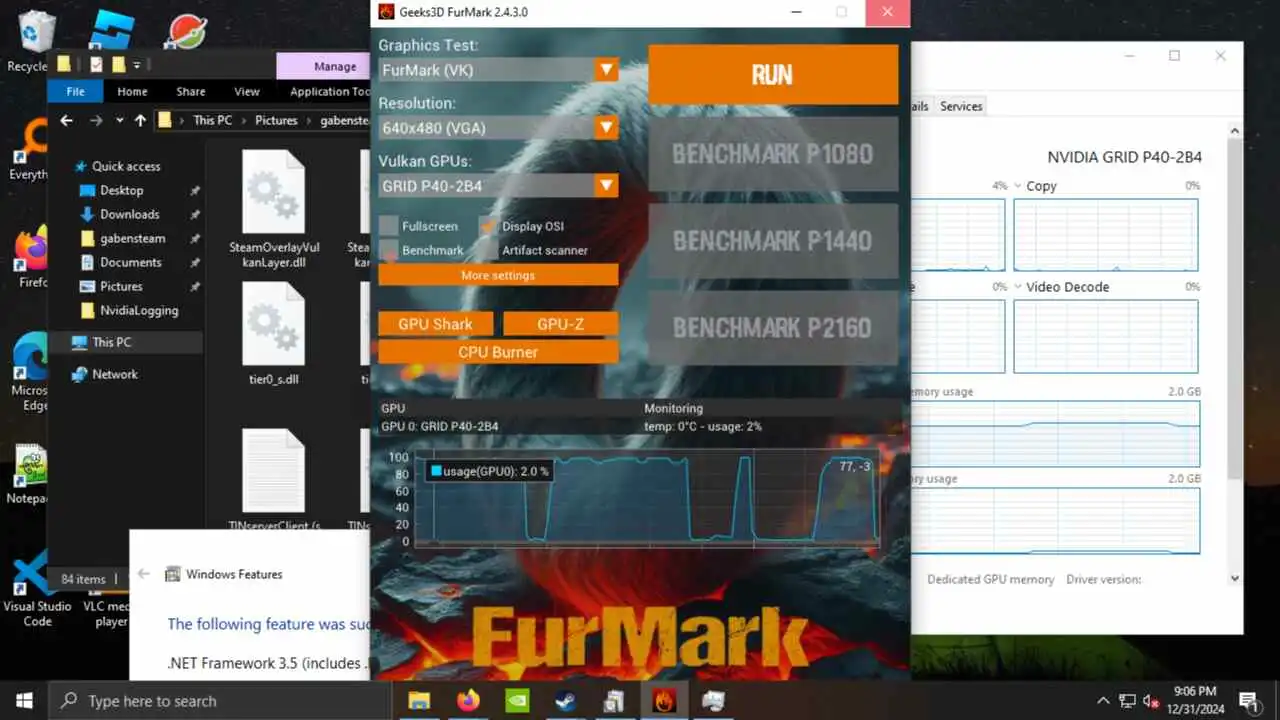
Task: Click the usage(GPU0) legend color square
Action: tap(436, 471)
